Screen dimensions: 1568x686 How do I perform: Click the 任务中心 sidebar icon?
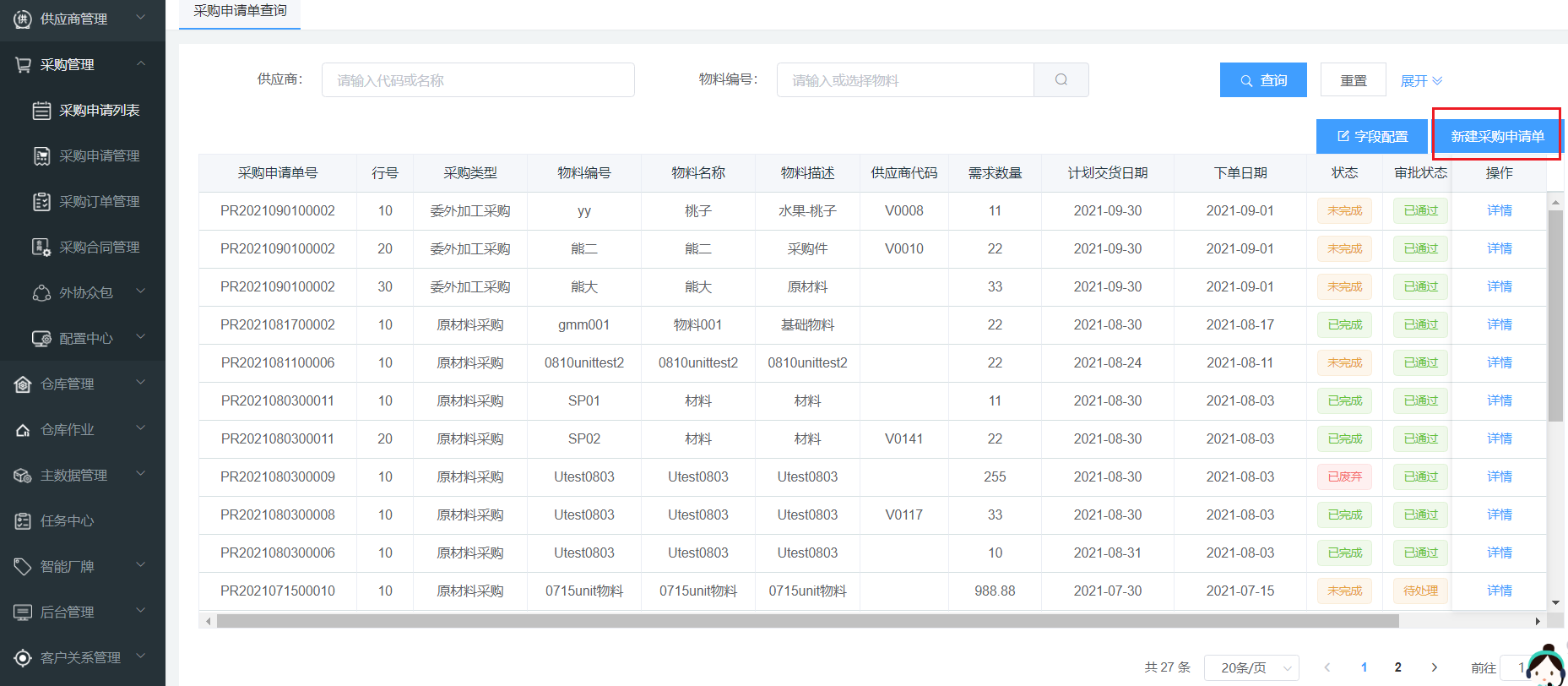23,521
